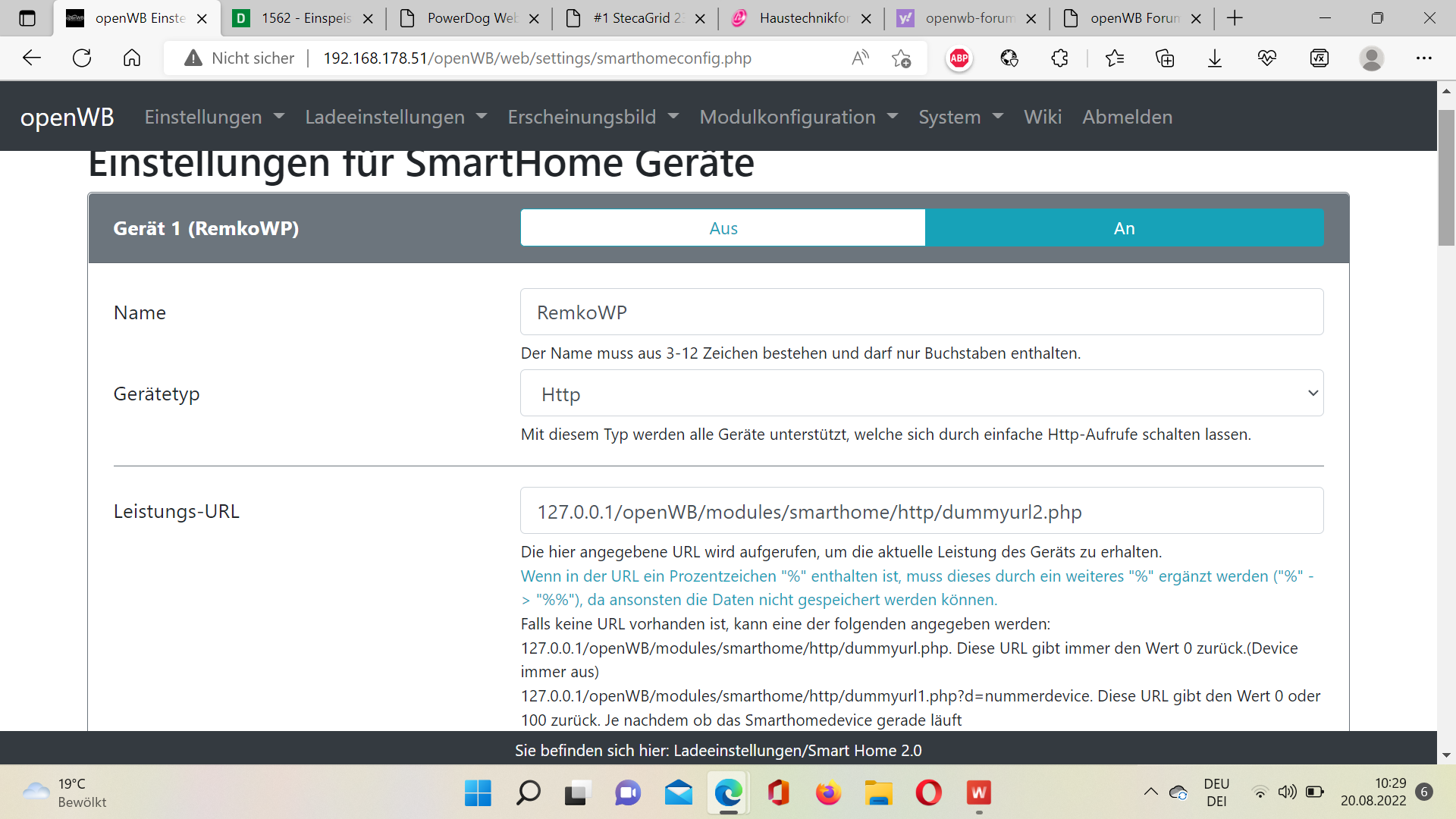This screenshot has height=819, width=1456.
Task: Open the Wiki link in navbar
Action: (x=1042, y=117)
